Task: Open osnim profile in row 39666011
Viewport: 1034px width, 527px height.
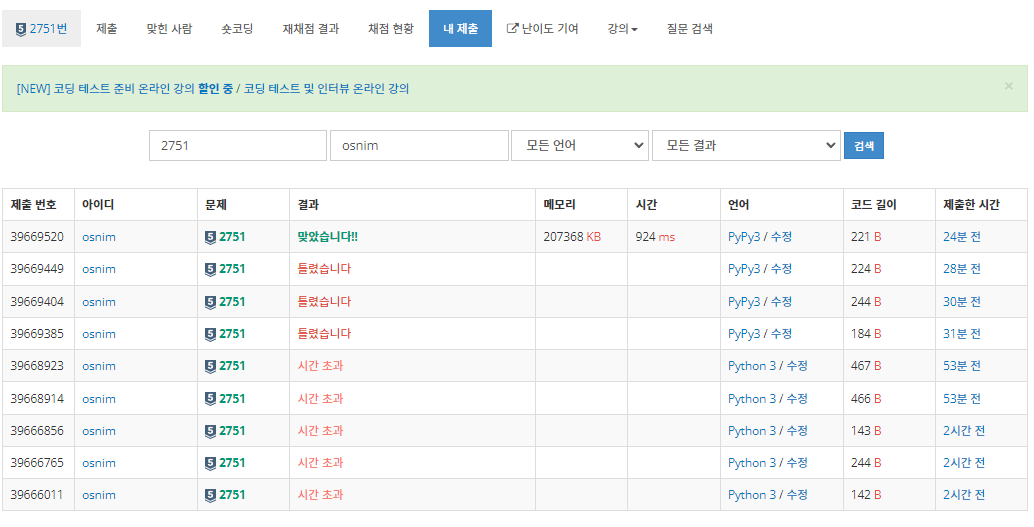Action: pyautogui.click(x=99, y=495)
